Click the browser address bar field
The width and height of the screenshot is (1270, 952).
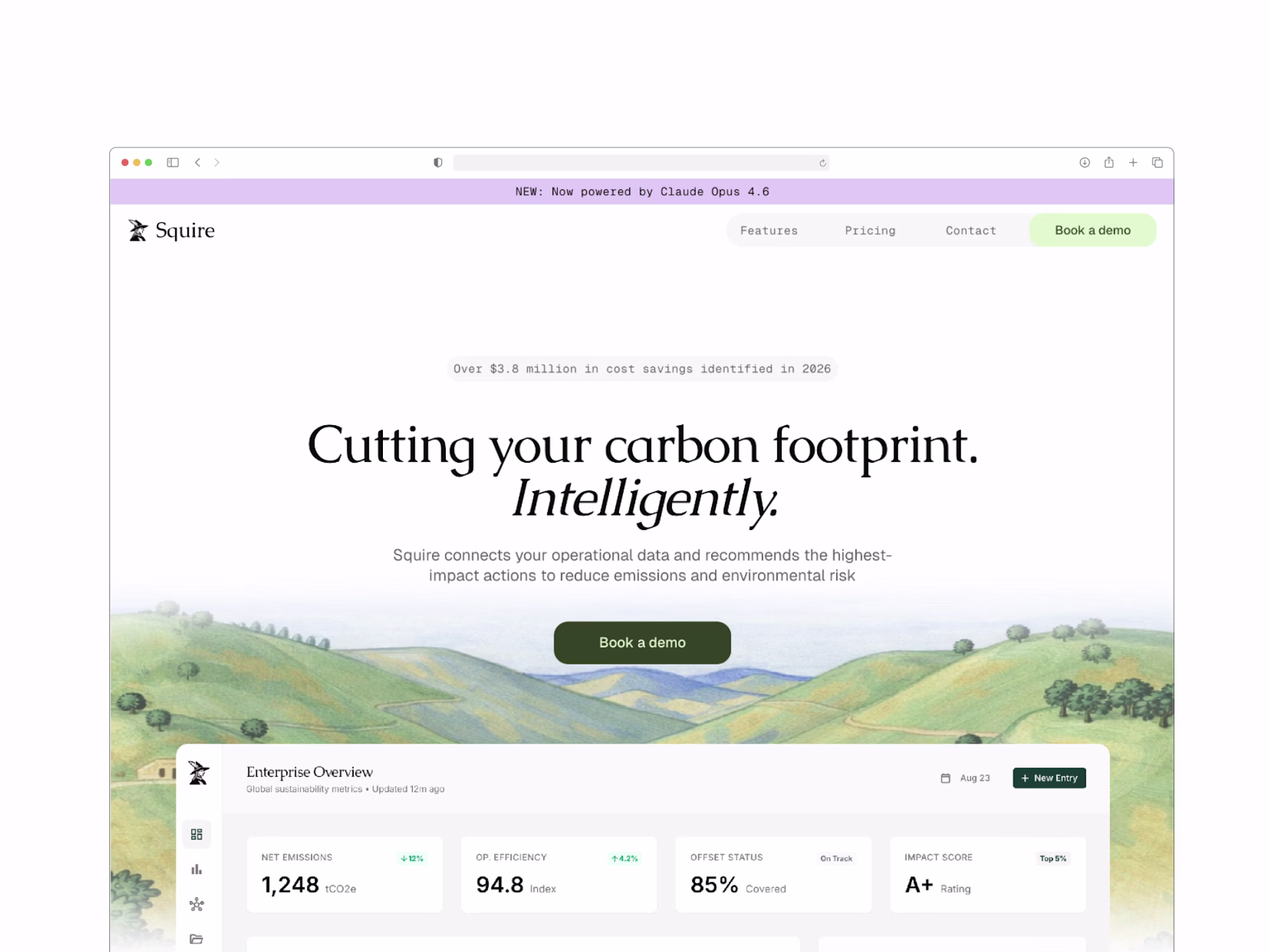635,163
